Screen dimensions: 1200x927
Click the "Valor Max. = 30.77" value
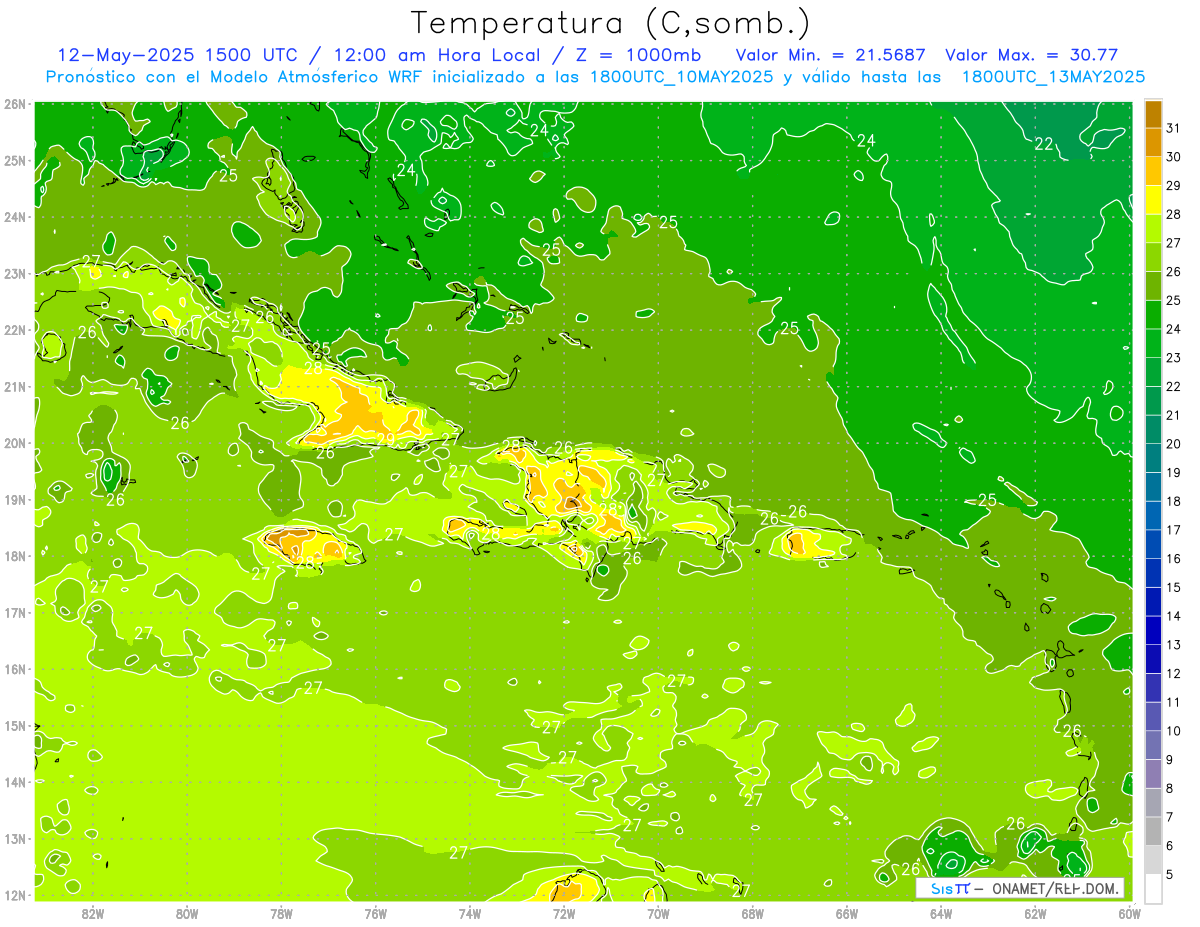click(x=1031, y=55)
